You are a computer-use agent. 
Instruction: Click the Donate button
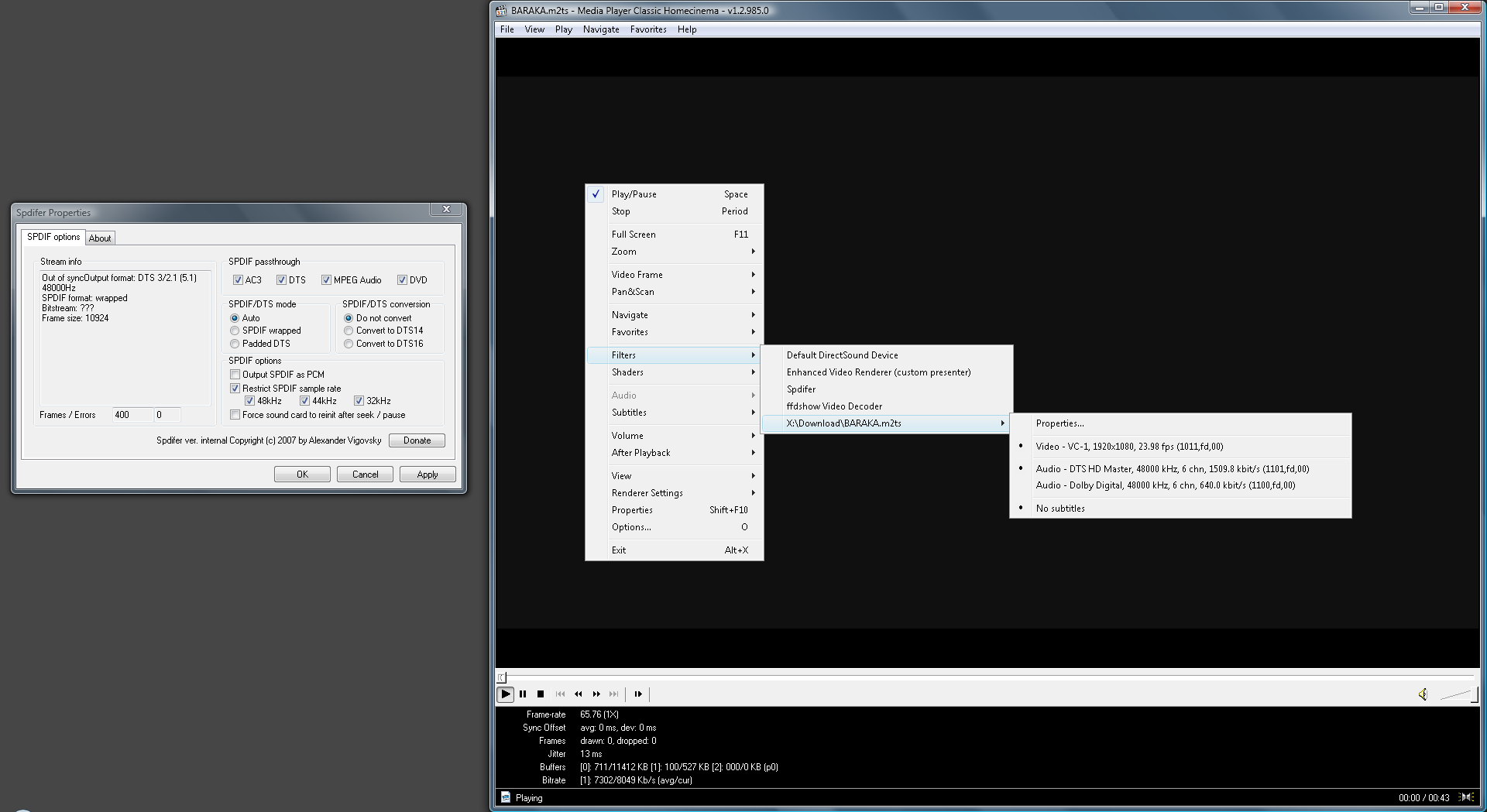(417, 440)
